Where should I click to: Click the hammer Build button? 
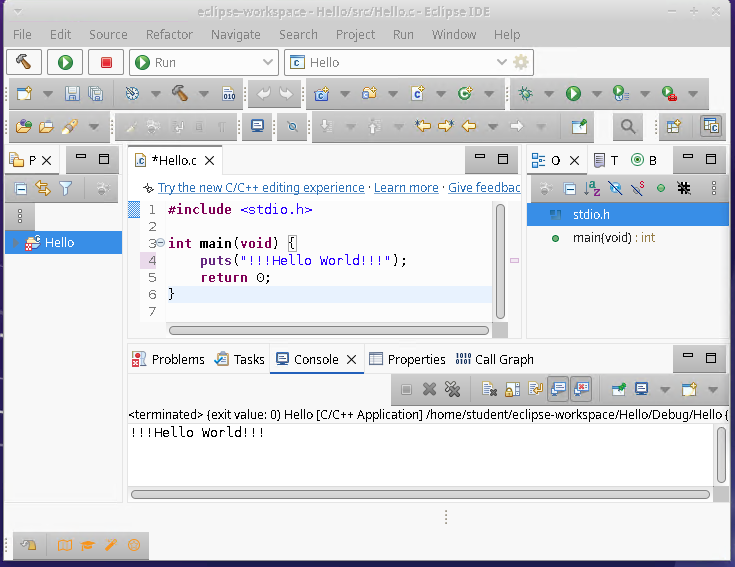(24, 62)
